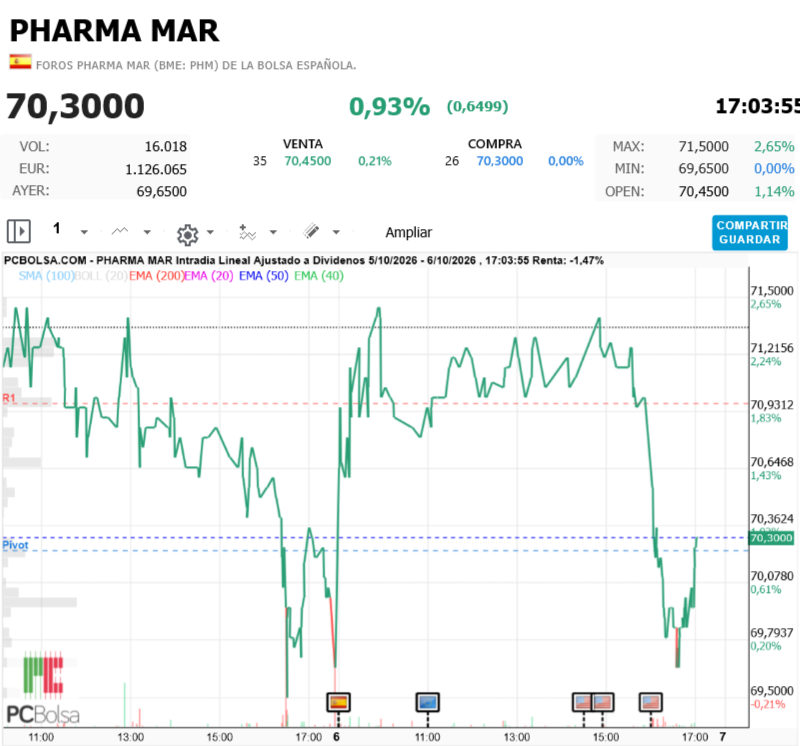Click the FOROS PHARMA MAR forum link
The height and width of the screenshot is (746, 800).
[x=196, y=65]
